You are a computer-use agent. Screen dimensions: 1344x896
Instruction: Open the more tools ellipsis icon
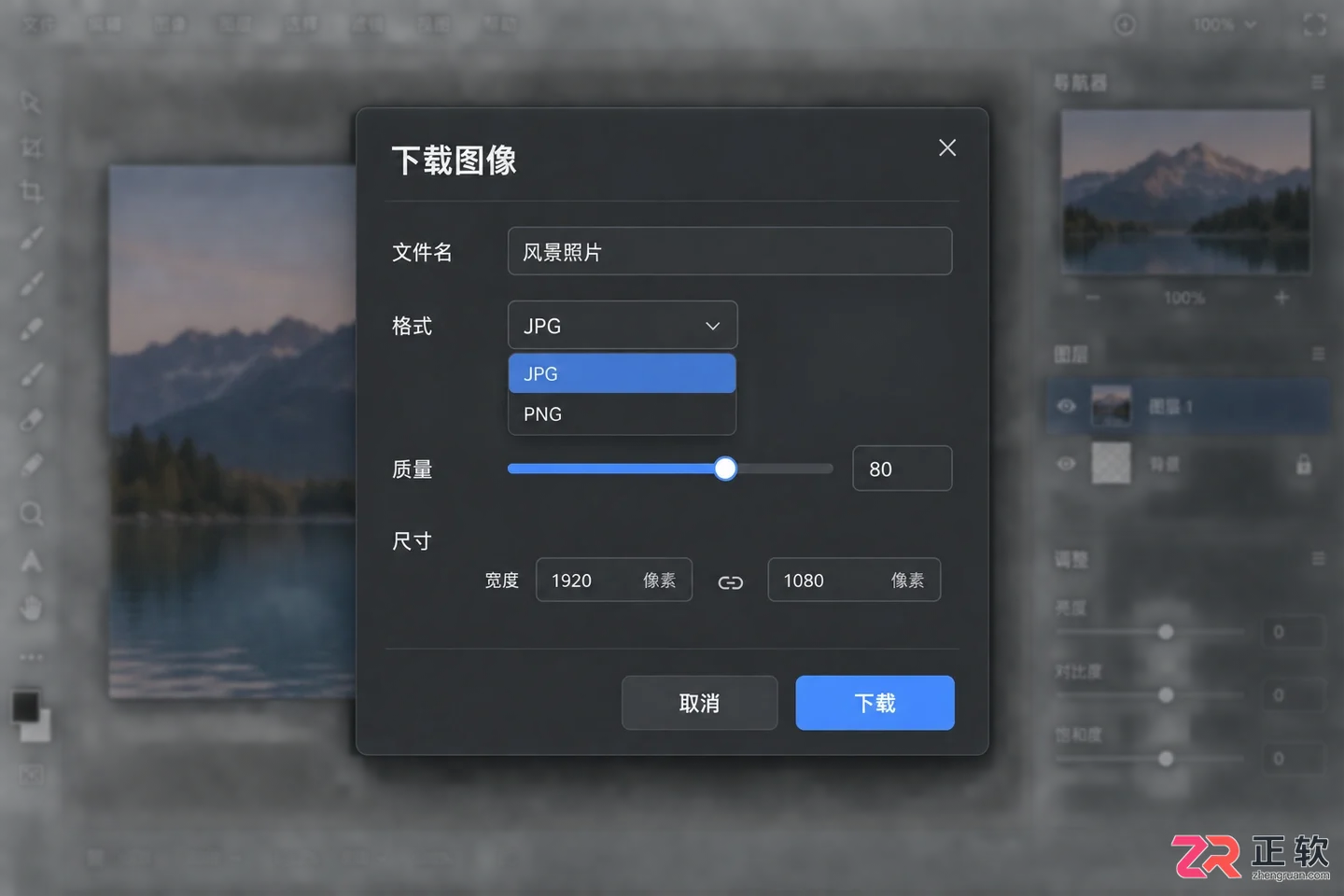coord(32,657)
